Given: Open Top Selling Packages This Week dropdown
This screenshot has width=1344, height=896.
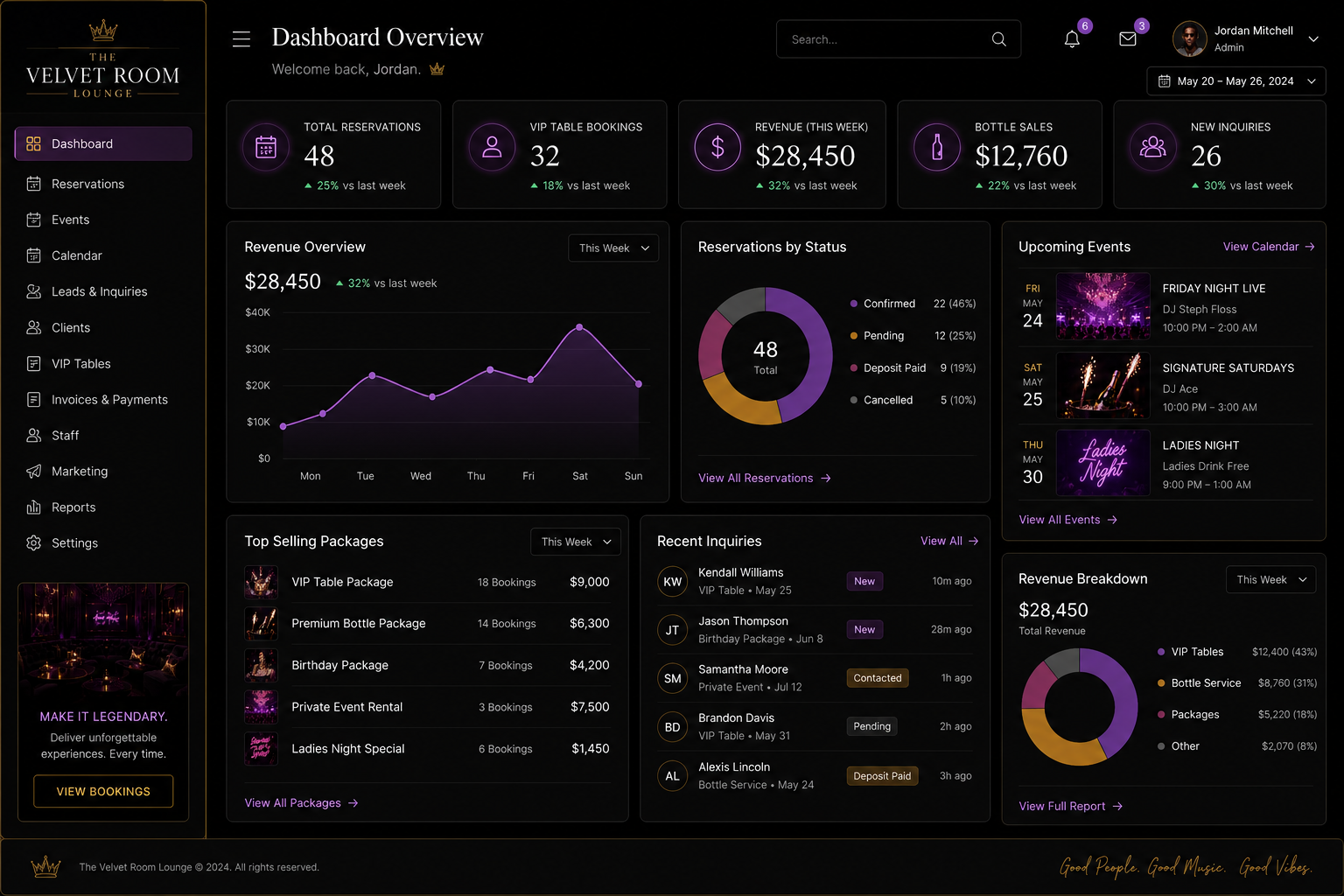Looking at the screenshot, I should [576, 542].
